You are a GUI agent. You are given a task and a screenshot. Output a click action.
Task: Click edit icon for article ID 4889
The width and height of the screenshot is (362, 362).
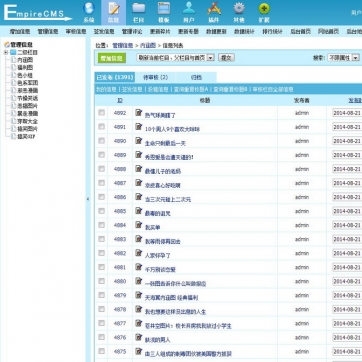click(x=139, y=155)
